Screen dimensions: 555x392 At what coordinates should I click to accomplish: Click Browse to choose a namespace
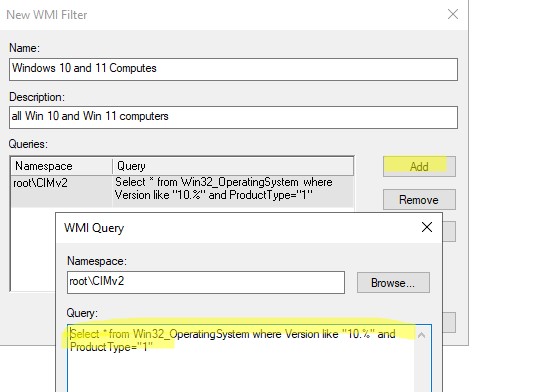pos(393,283)
